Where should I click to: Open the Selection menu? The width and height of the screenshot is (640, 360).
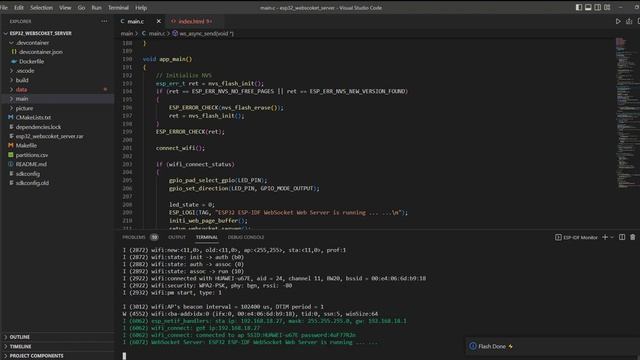pos(41,7)
